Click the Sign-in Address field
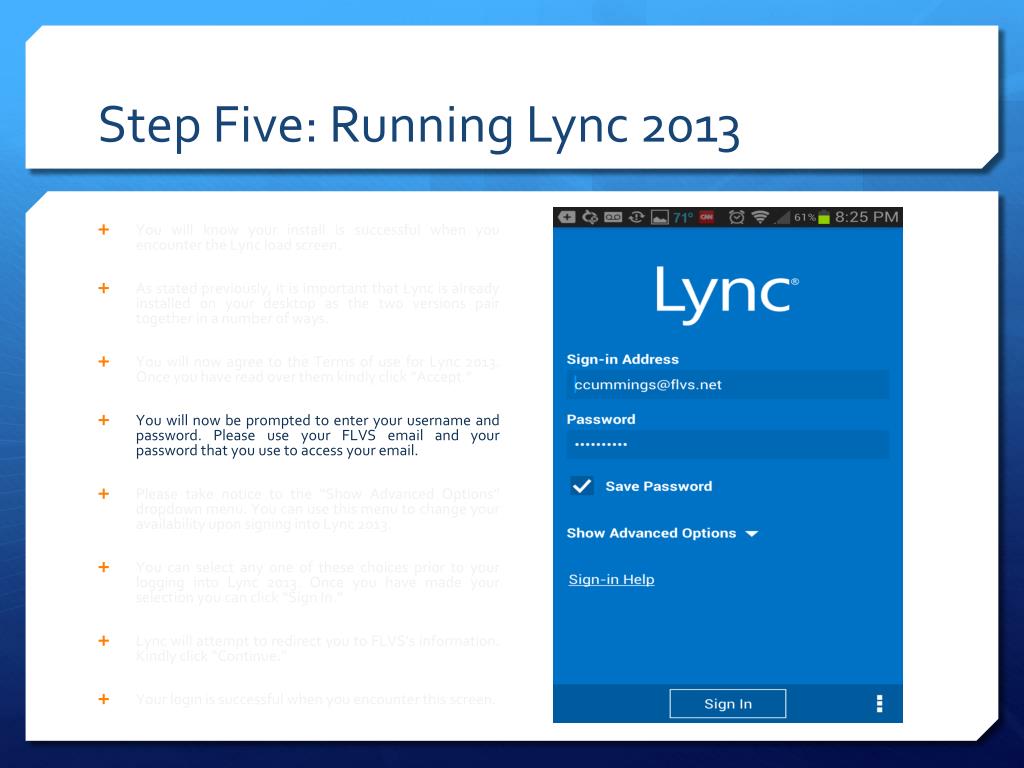Viewport: 1024px width, 768px height. [x=728, y=385]
